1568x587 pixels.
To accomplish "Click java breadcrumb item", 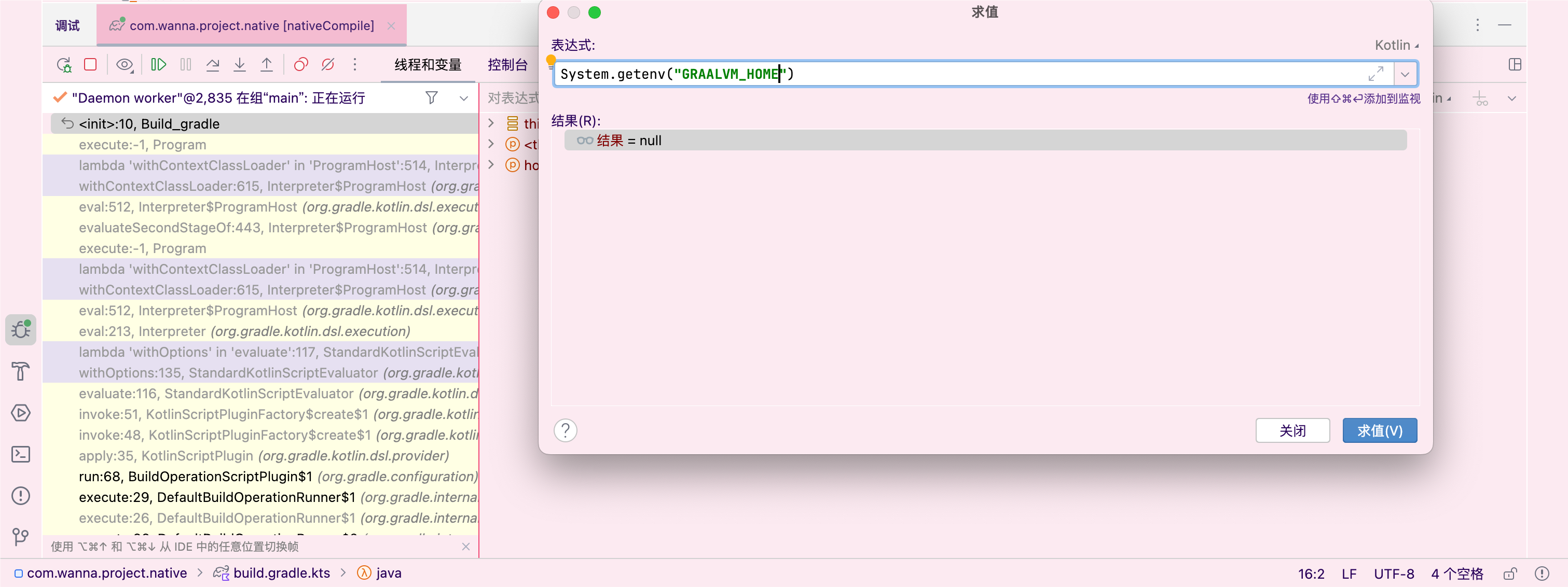I will point(379,573).
